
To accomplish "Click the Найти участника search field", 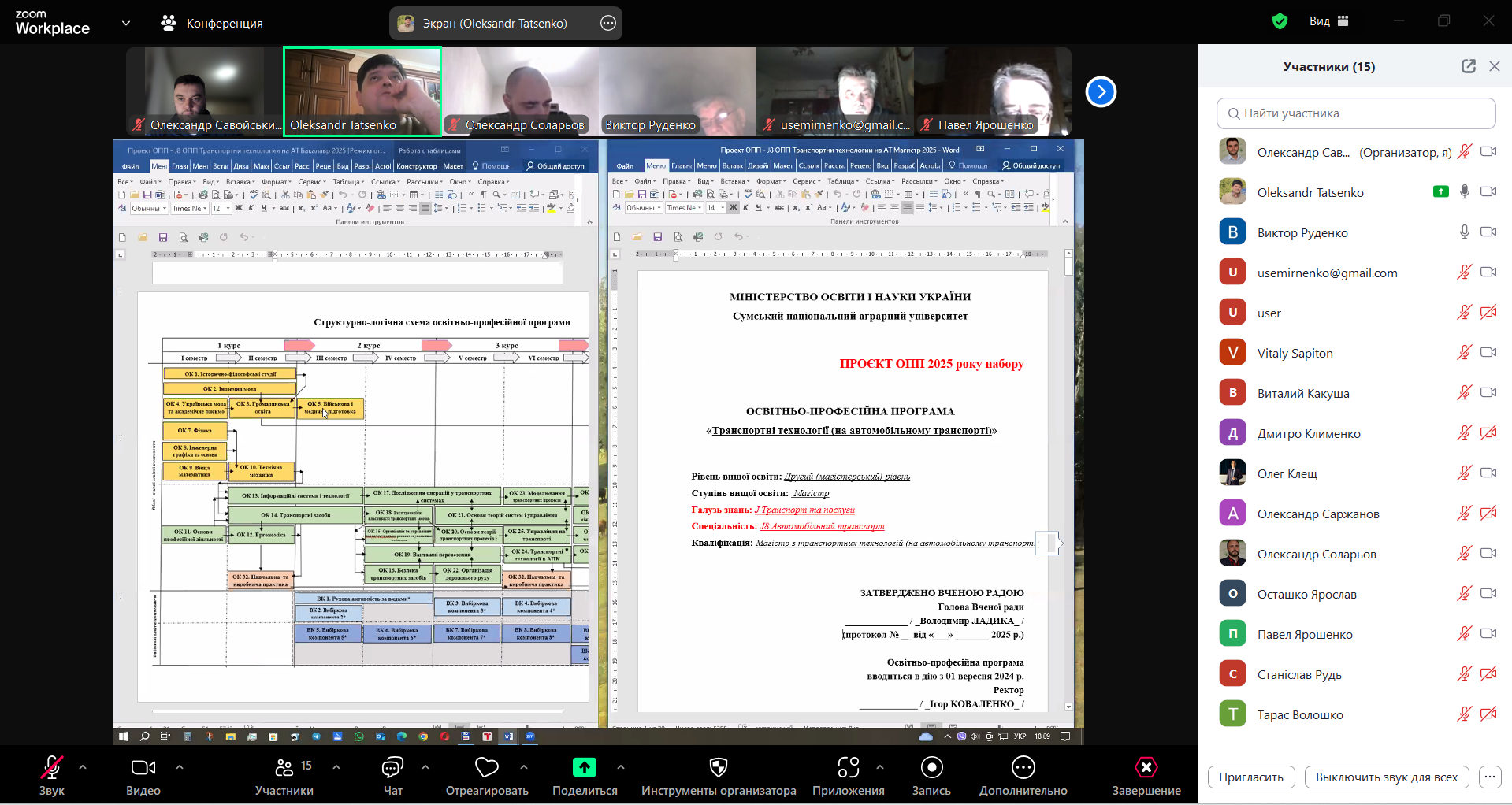I will [1356, 113].
